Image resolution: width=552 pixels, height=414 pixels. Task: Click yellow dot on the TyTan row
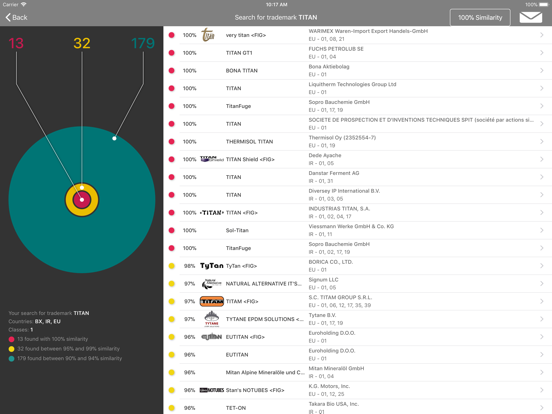point(171,266)
